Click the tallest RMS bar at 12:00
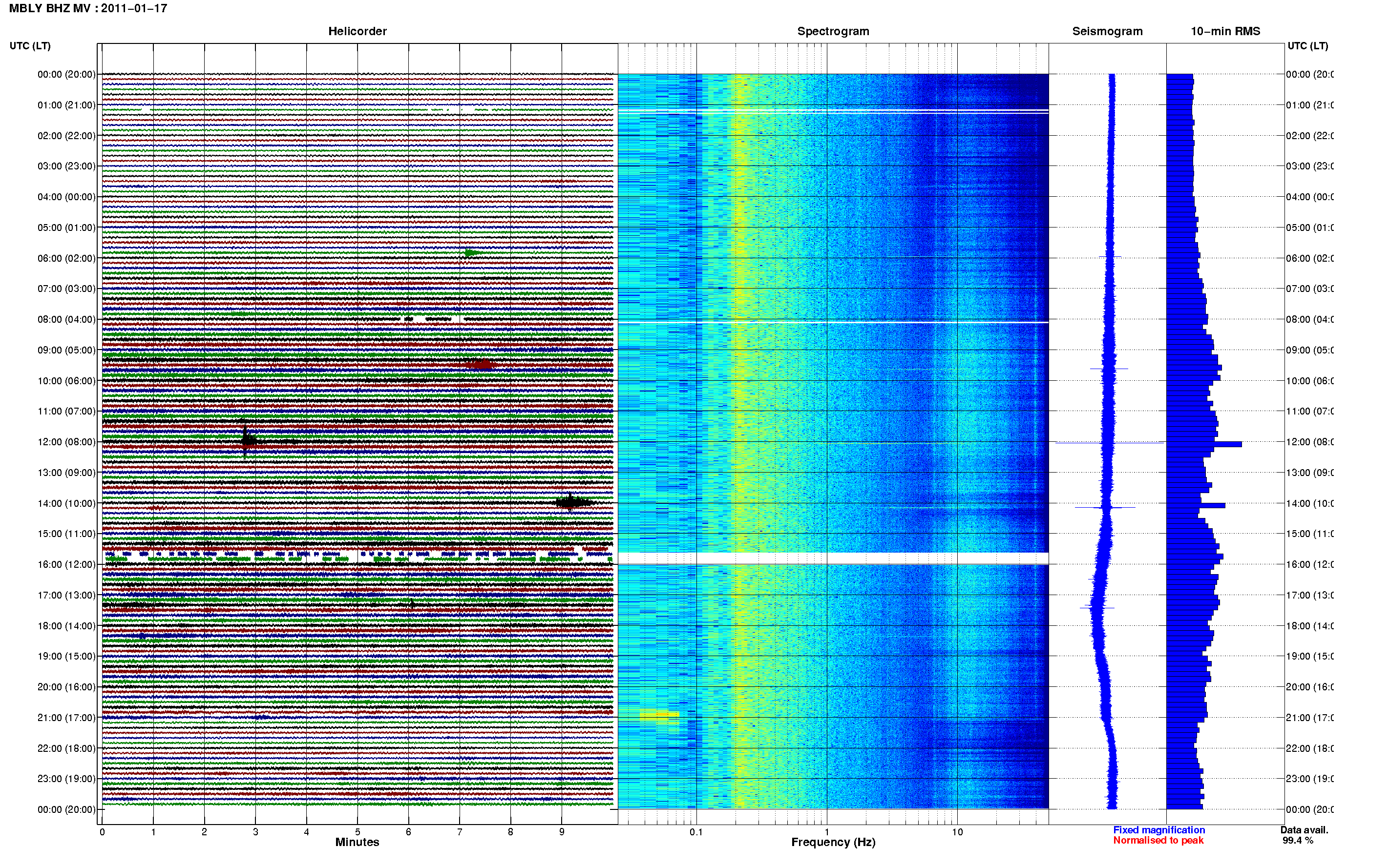 tap(1204, 444)
